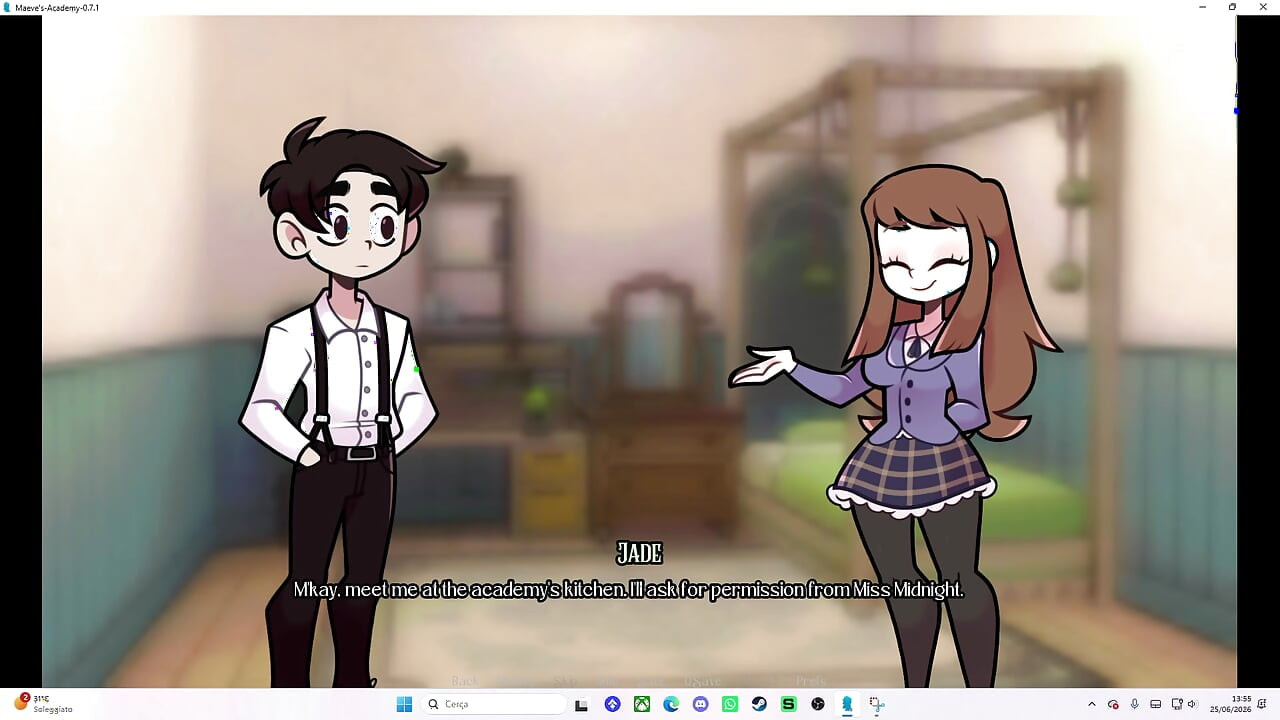This screenshot has width=1280, height=720.
Task: Click the Q.Save quick menu button
Action: click(x=702, y=681)
